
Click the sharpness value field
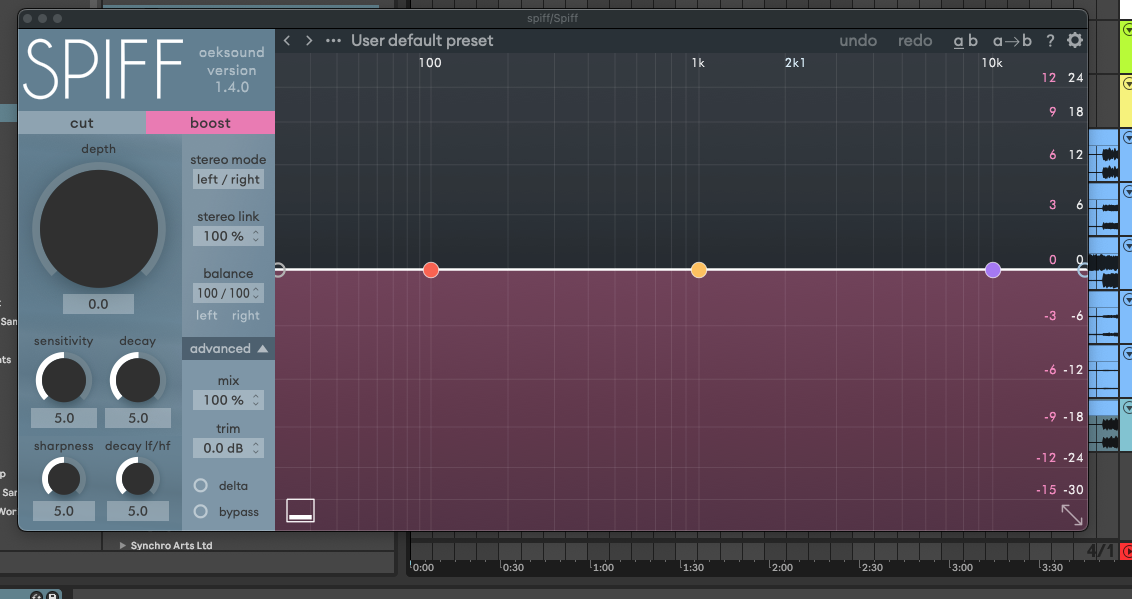pyautogui.click(x=64, y=511)
